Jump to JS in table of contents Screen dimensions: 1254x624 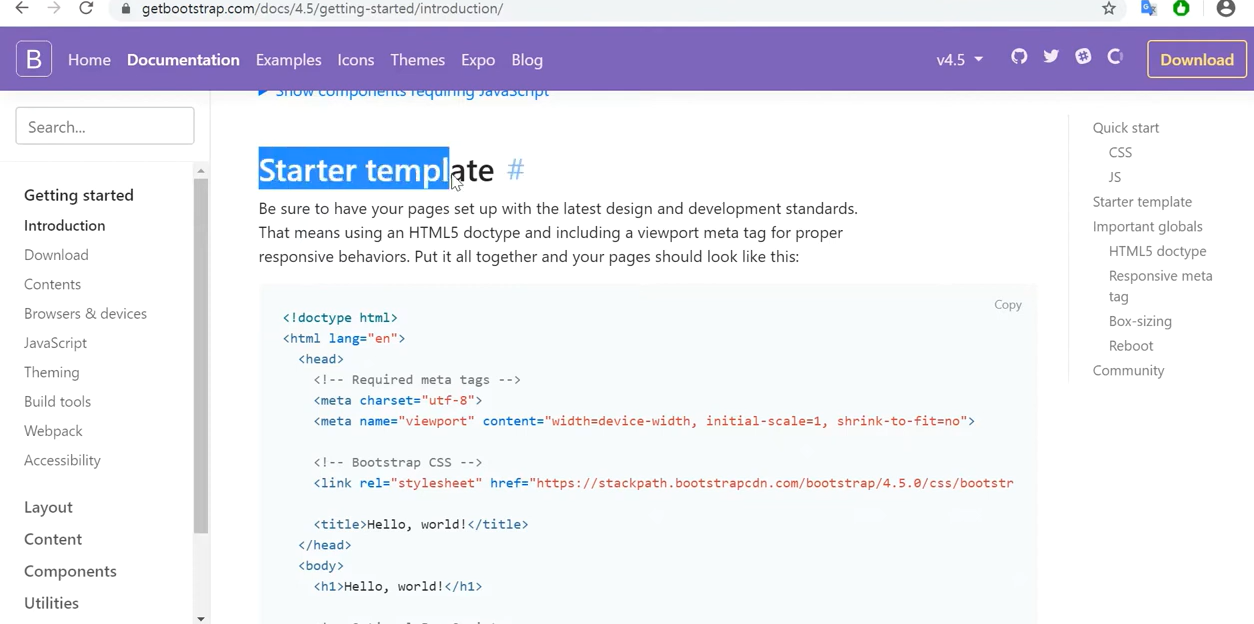(1115, 177)
